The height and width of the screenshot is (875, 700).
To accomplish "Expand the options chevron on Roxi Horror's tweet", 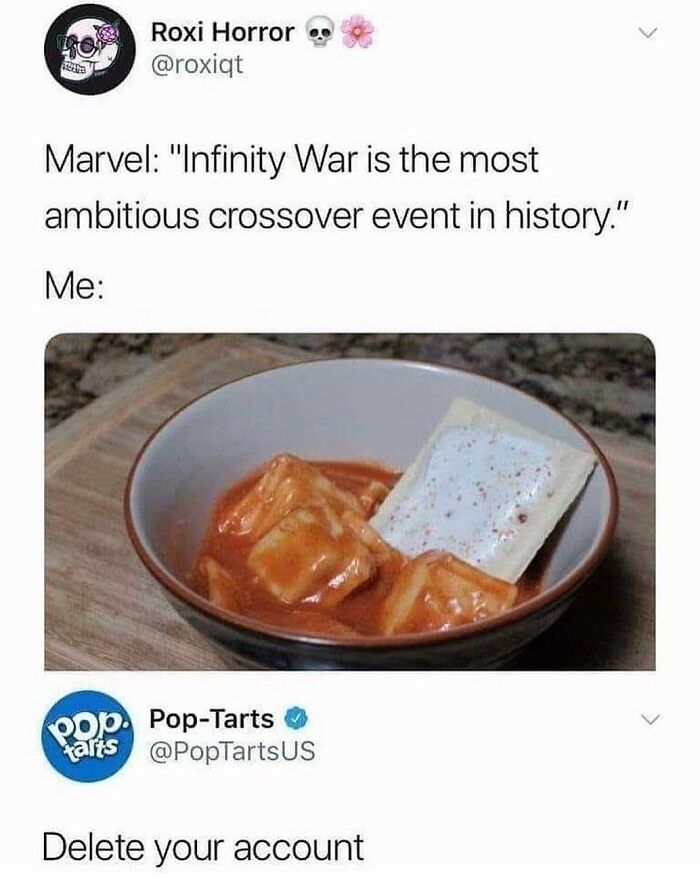I will pyautogui.click(x=648, y=33).
